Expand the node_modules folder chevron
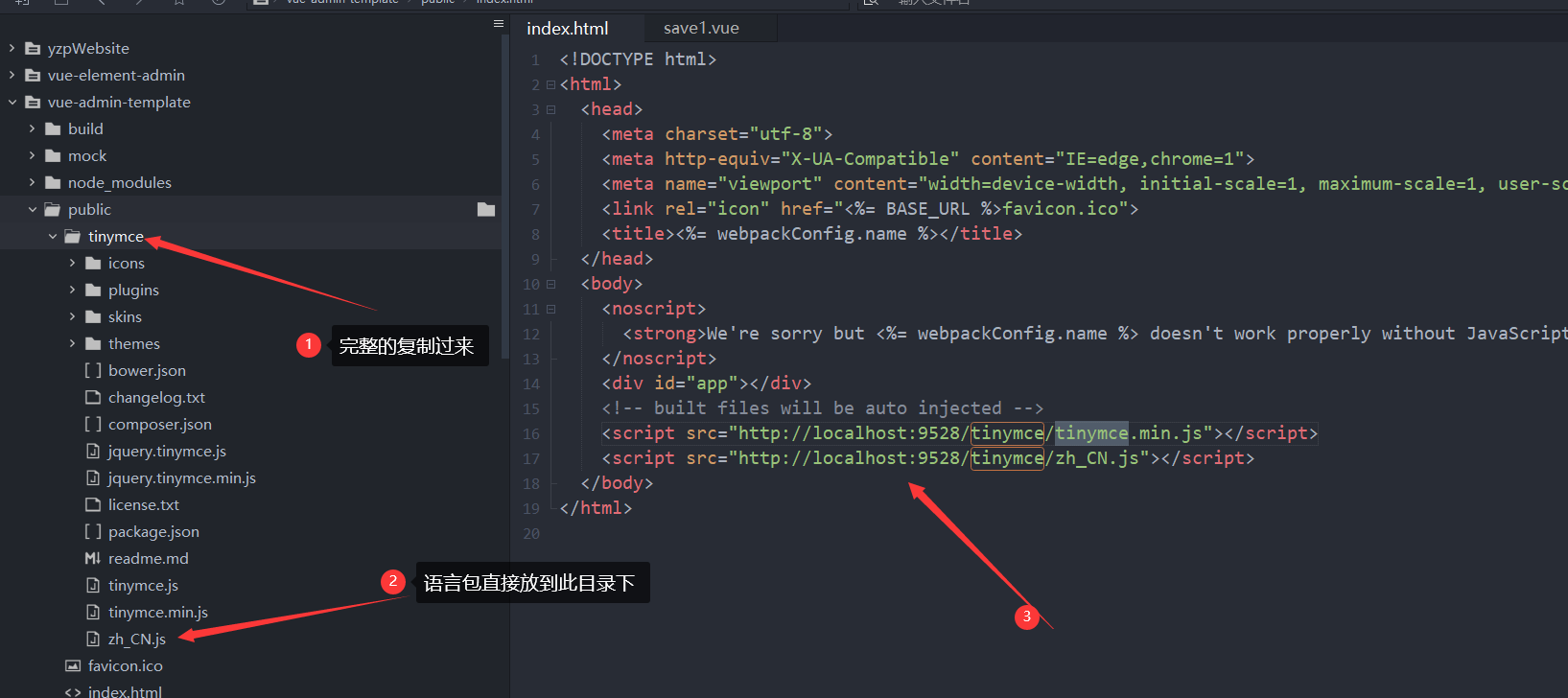The image size is (1568, 698). pyautogui.click(x=33, y=182)
